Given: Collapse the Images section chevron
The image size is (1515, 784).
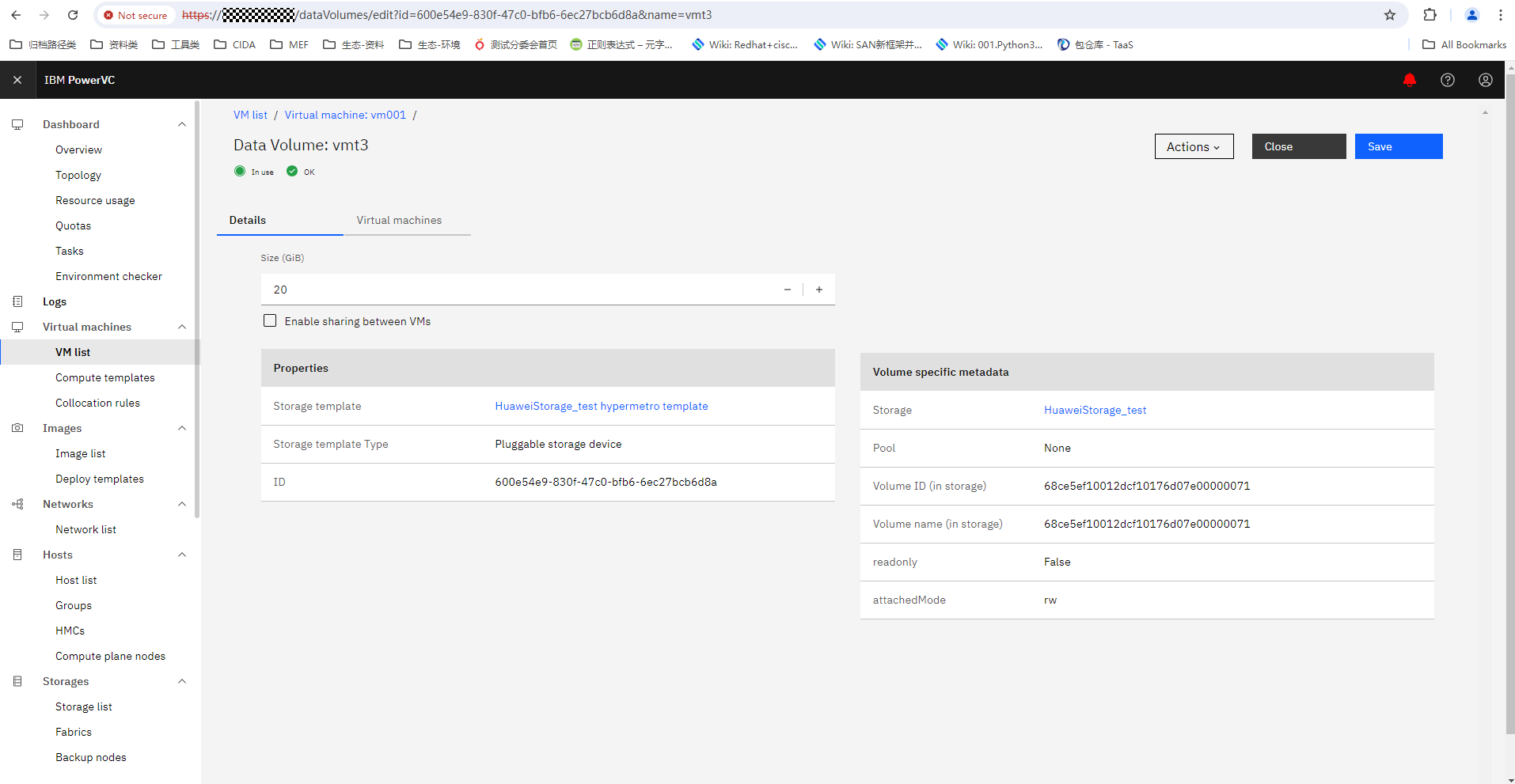Looking at the screenshot, I should [x=182, y=428].
